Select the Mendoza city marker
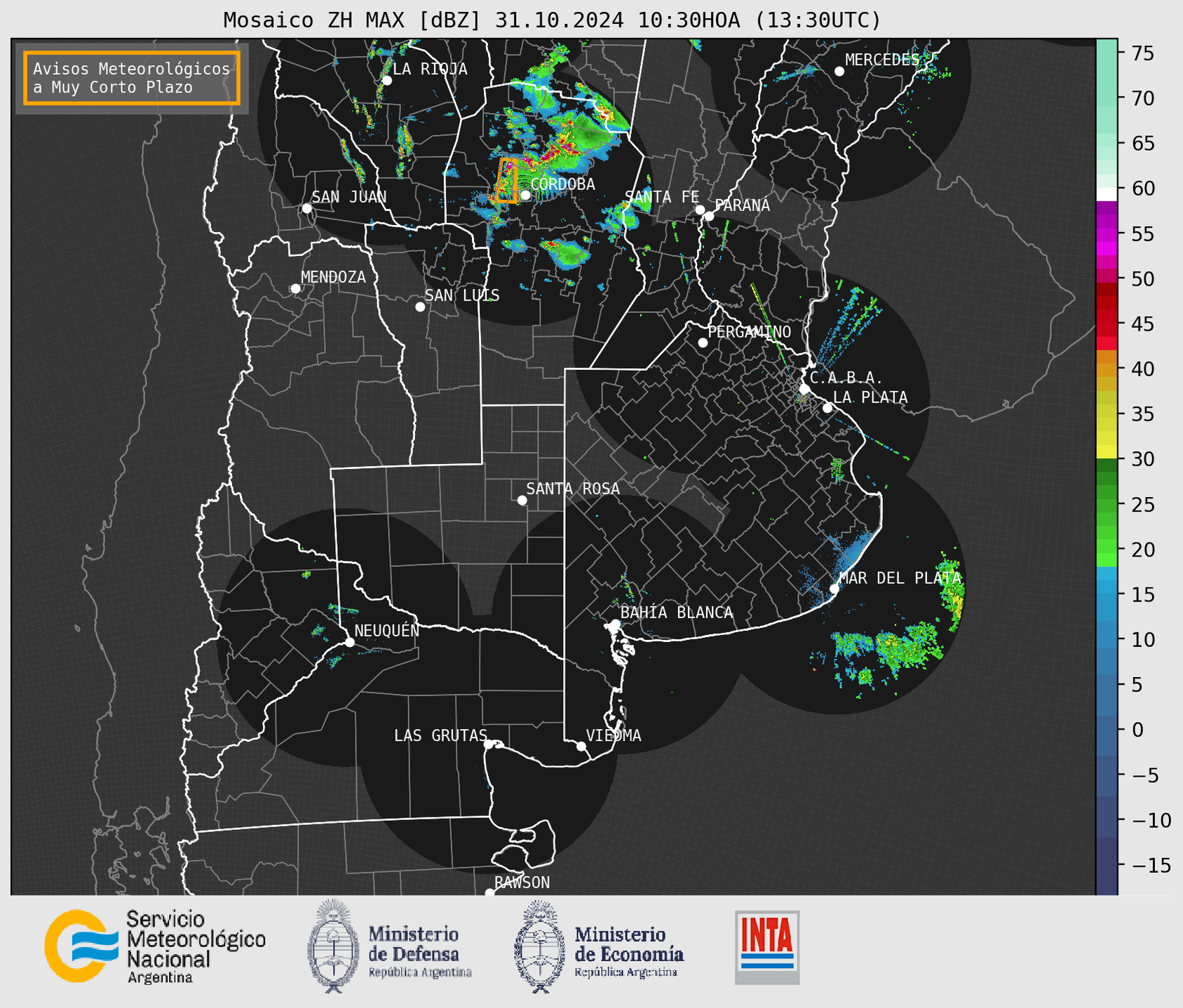Image resolution: width=1183 pixels, height=1008 pixels. coord(296,289)
